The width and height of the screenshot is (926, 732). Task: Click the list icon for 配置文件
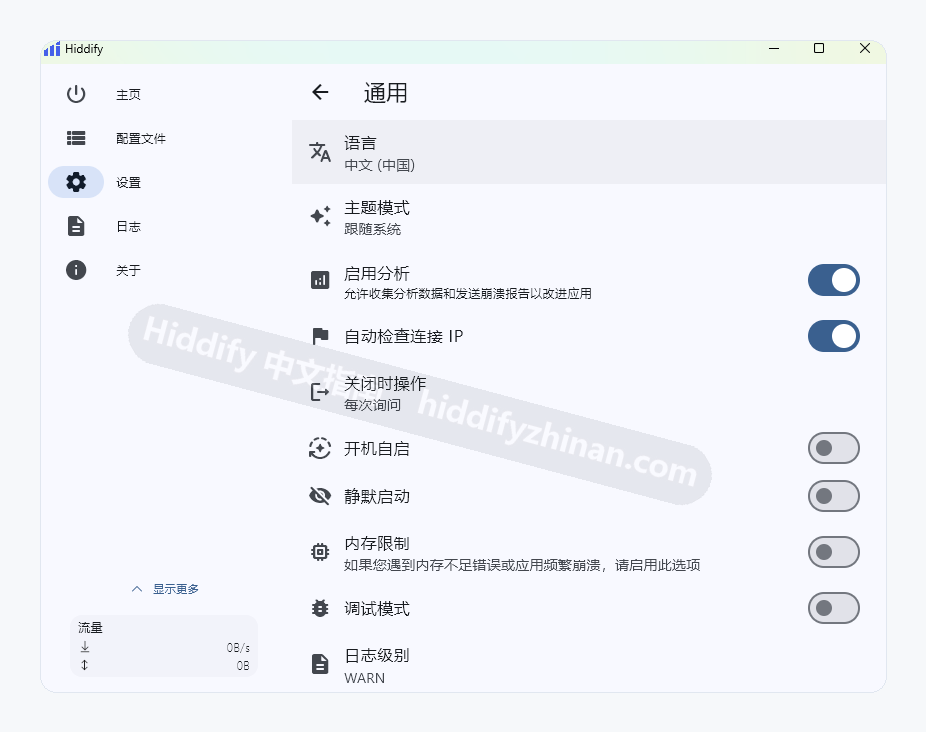[x=76, y=138]
